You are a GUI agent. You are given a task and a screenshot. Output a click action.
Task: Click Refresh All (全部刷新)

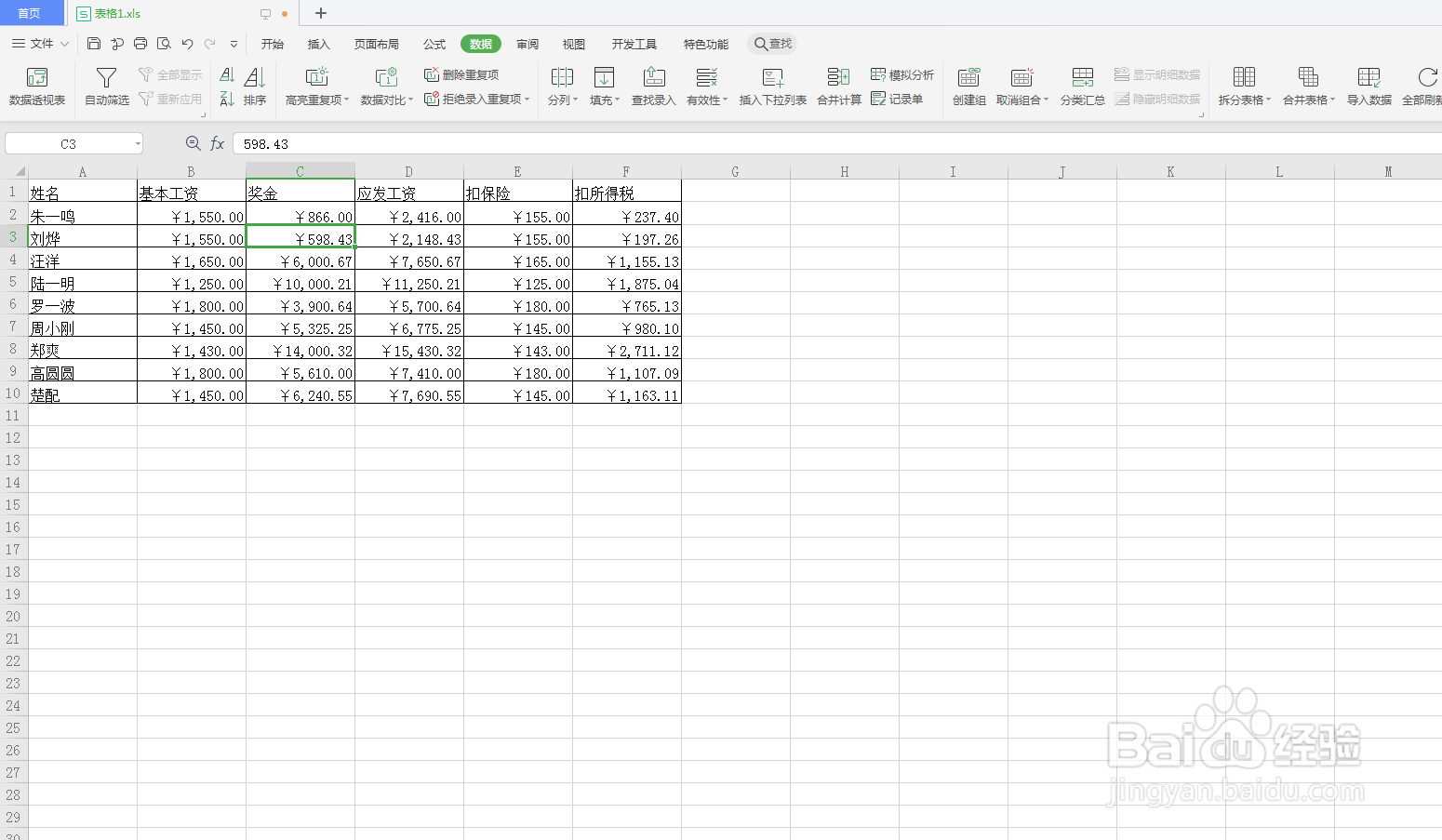(x=1423, y=86)
